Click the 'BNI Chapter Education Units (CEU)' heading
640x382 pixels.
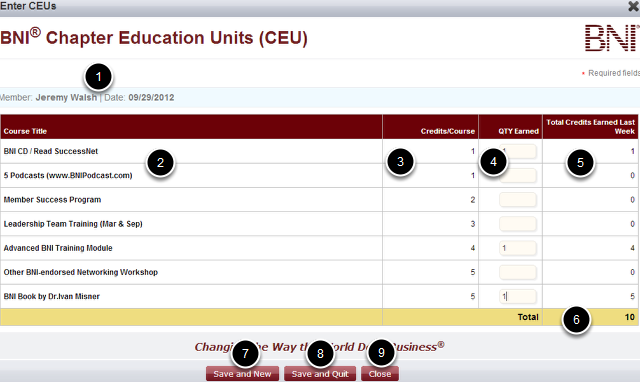coord(154,38)
